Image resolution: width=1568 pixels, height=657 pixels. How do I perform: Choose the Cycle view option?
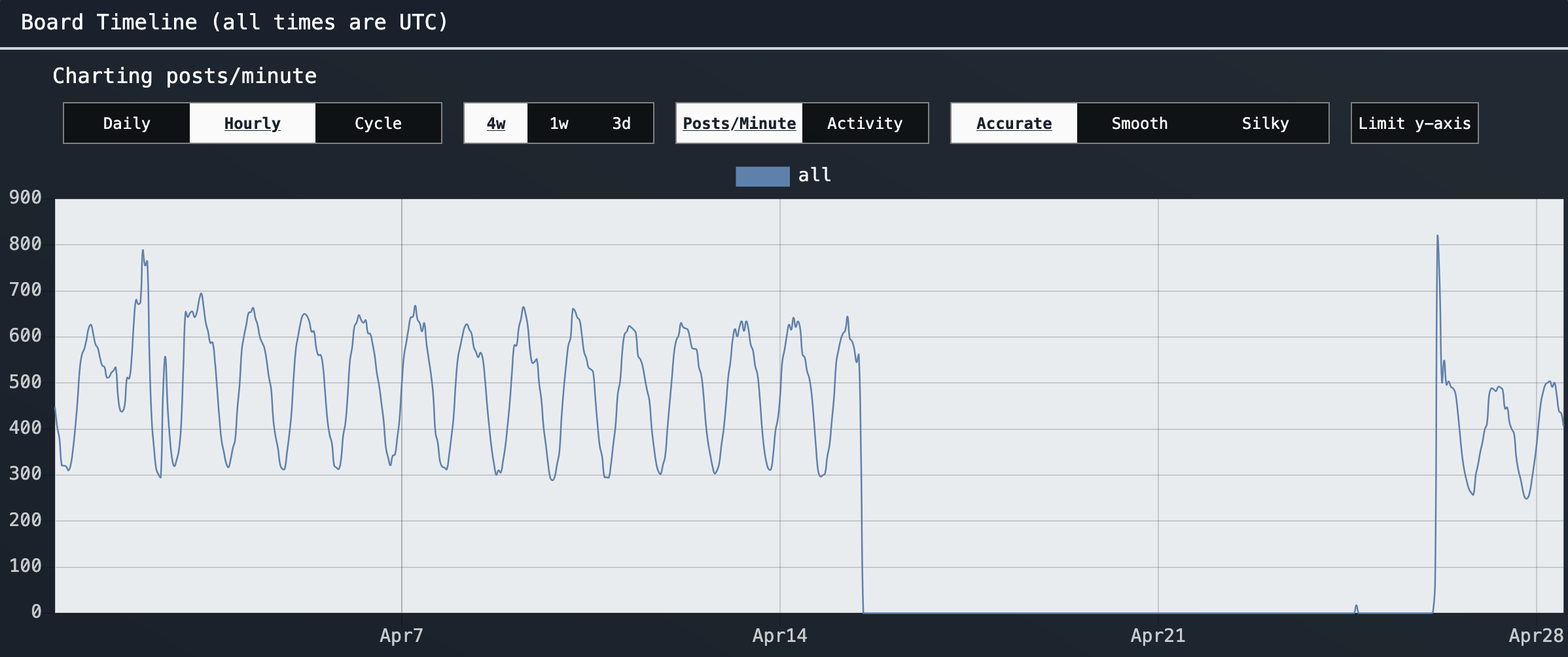pos(378,123)
